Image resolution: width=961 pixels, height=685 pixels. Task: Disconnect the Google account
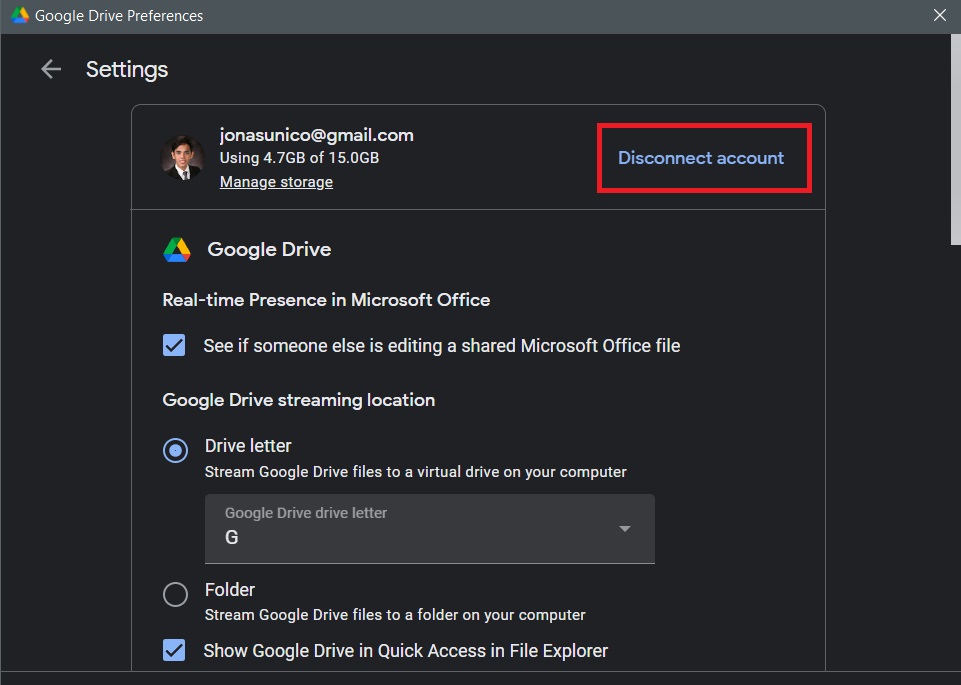(x=701, y=158)
